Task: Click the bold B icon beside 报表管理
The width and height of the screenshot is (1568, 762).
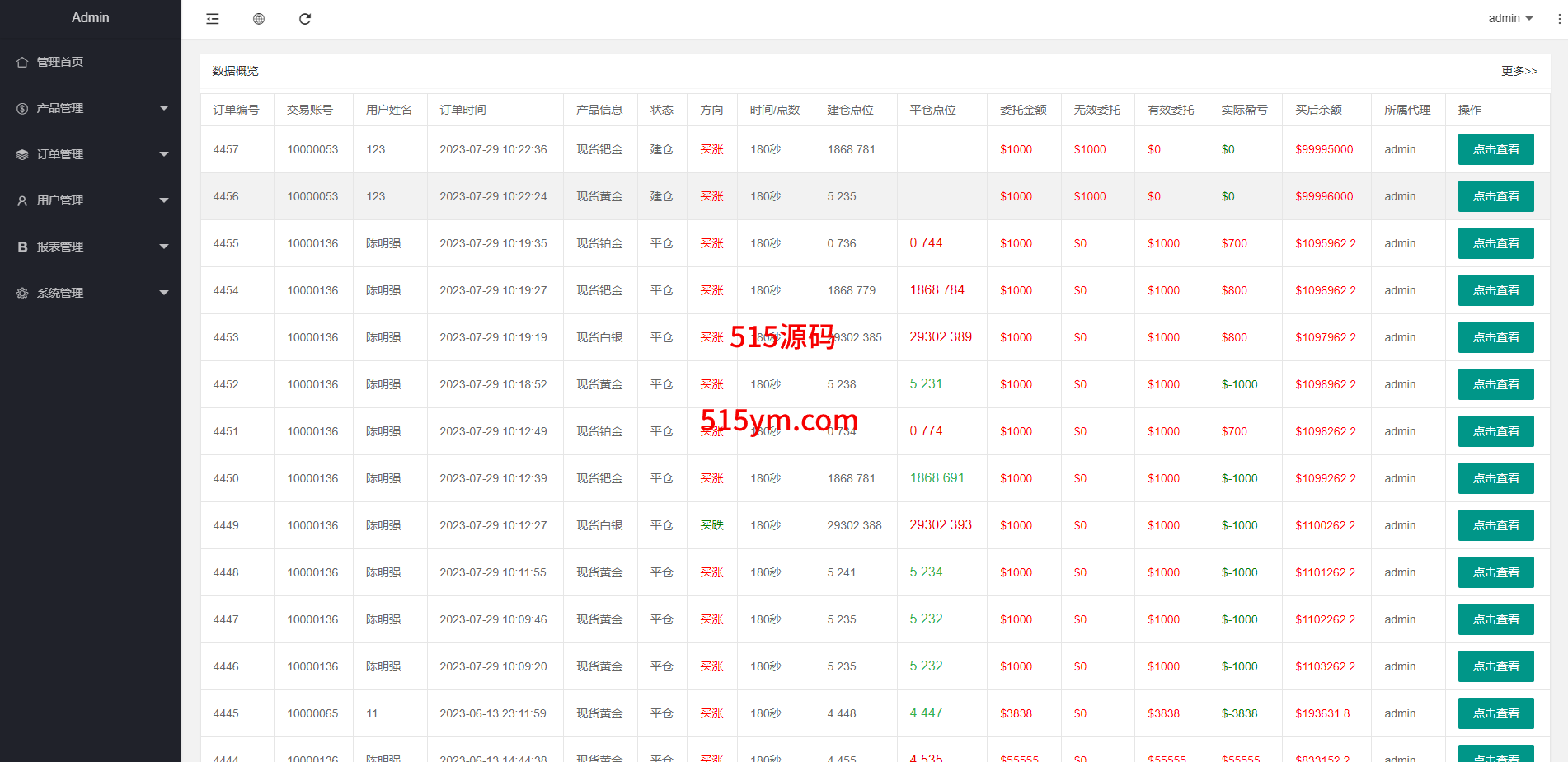Action: pyautogui.click(x=22, y=247)
